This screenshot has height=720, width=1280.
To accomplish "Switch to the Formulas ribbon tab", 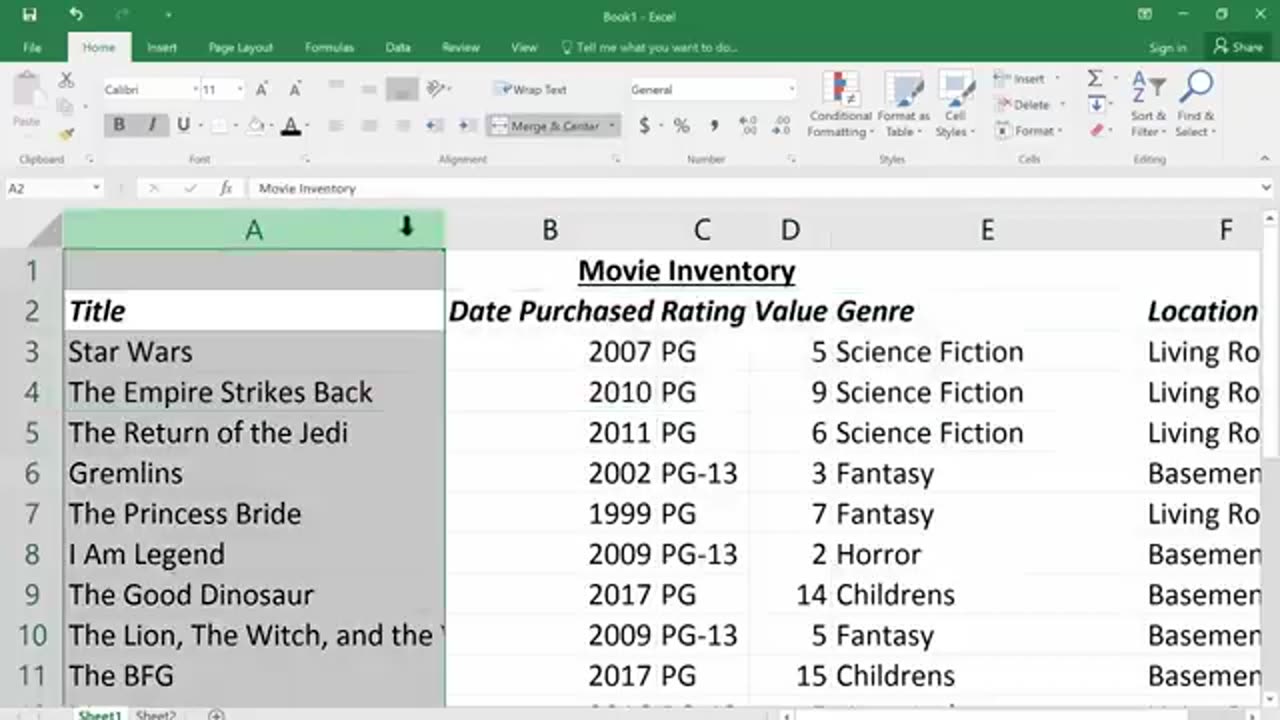I will tap(329, 47).
